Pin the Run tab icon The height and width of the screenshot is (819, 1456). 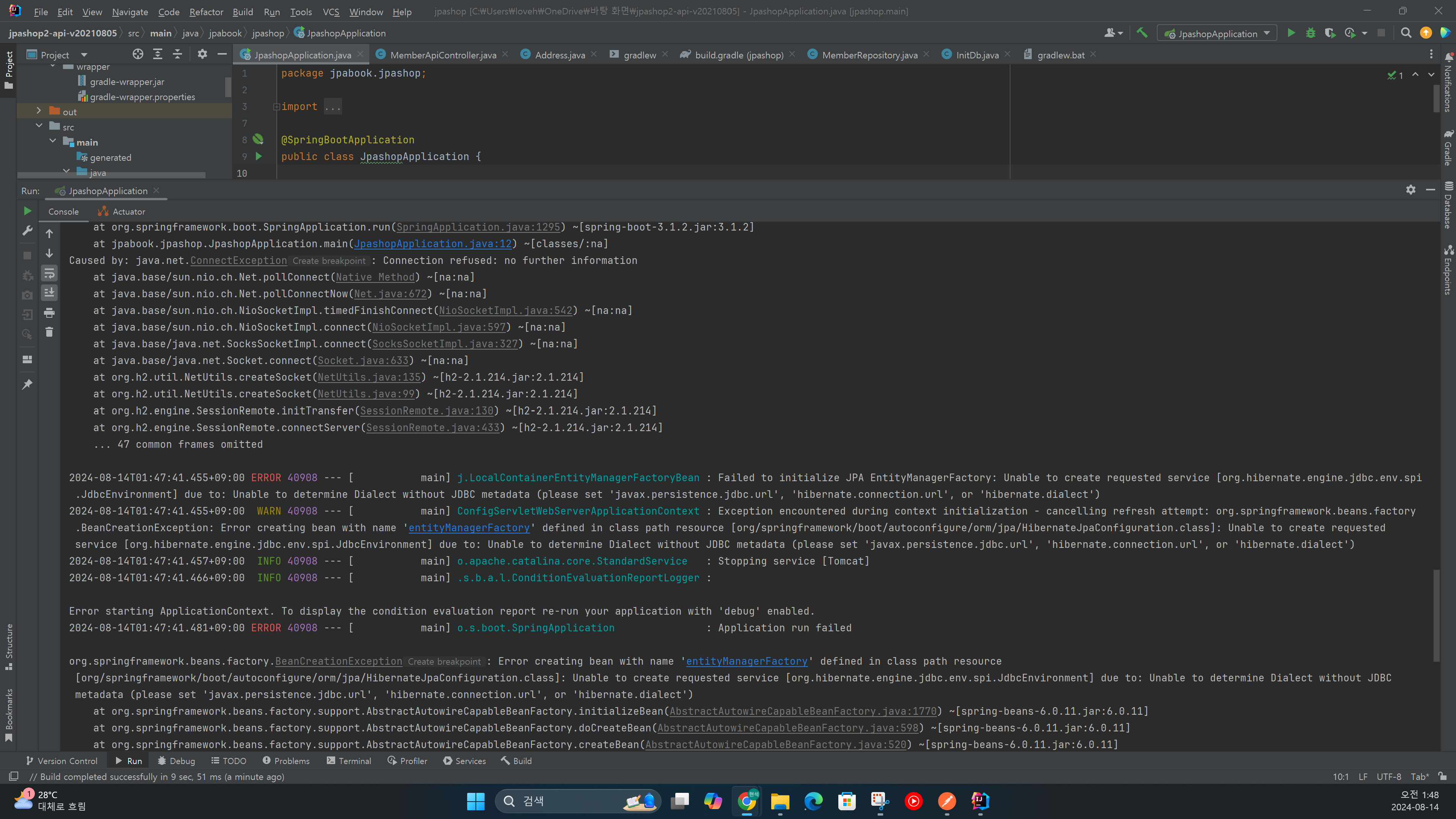27,384
